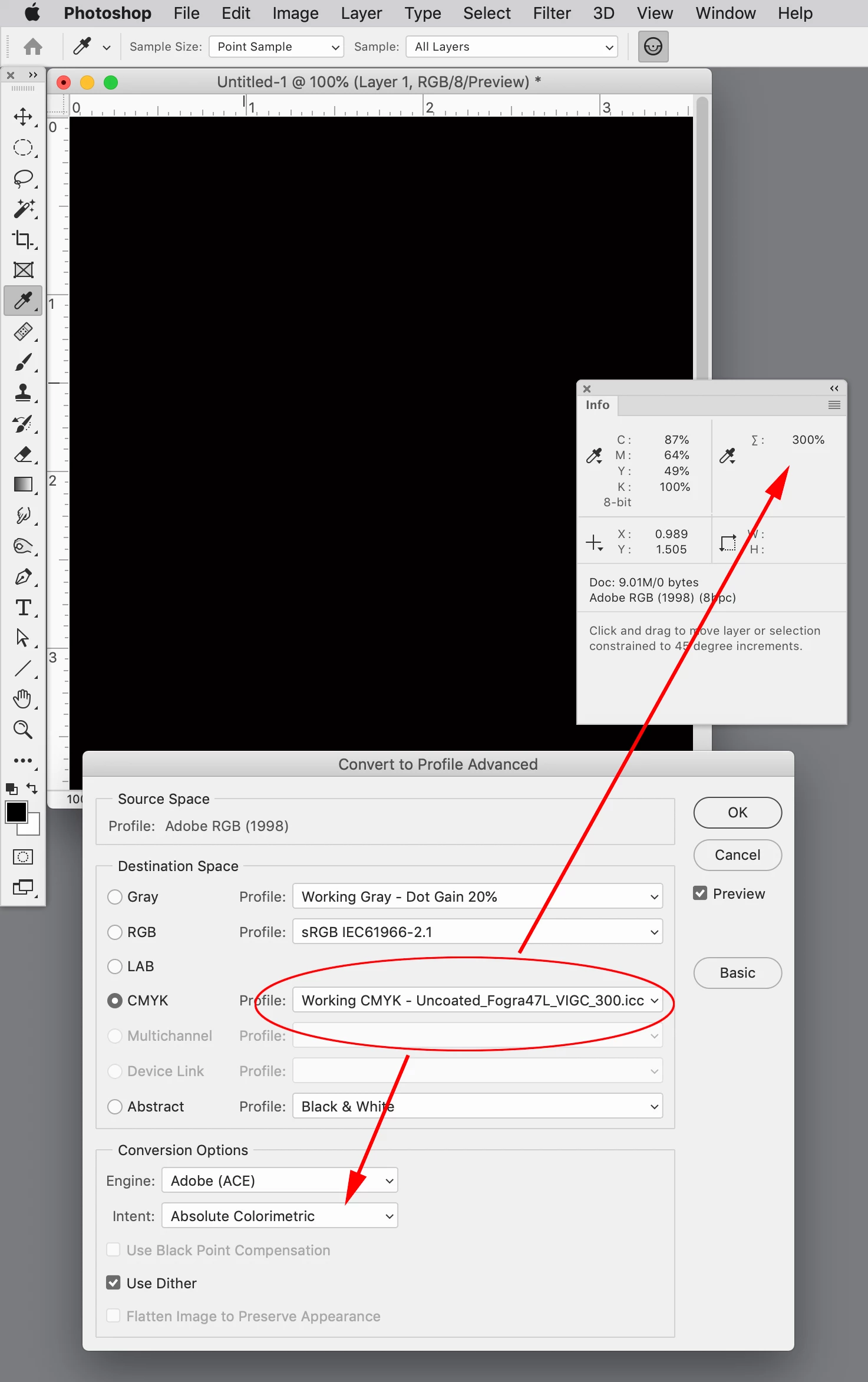The width and height of the screenshot is (868, 1382).
Task: Open the Window menu
Action: click(x=725, y=13)
